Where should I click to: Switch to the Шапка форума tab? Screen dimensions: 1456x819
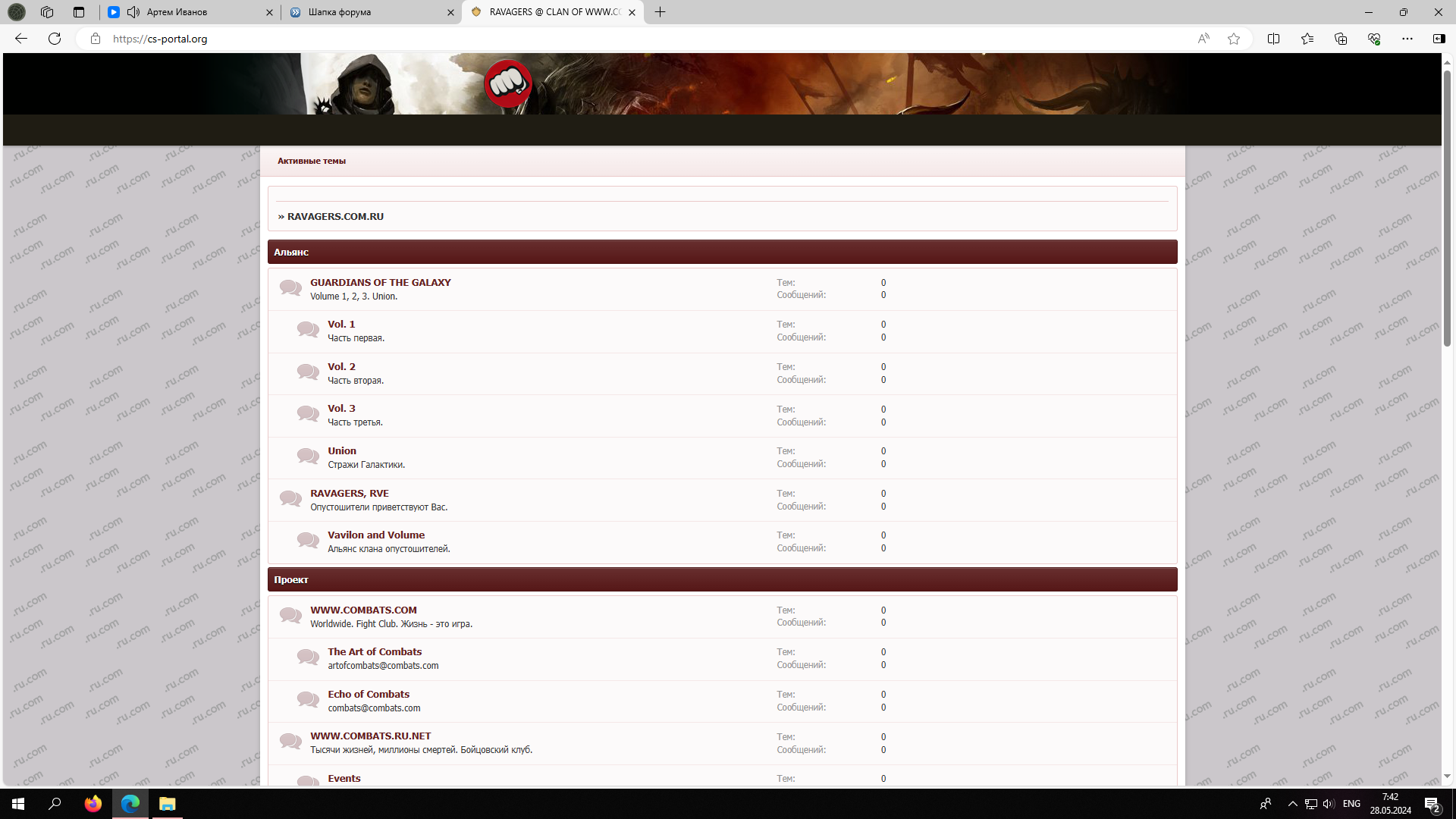(x=370, y=12)
